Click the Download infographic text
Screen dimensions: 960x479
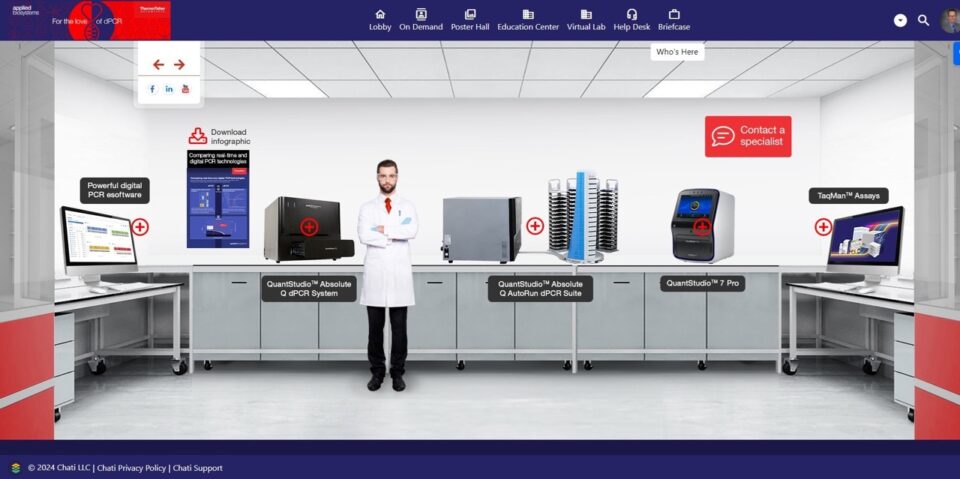[x=230, y=137]
